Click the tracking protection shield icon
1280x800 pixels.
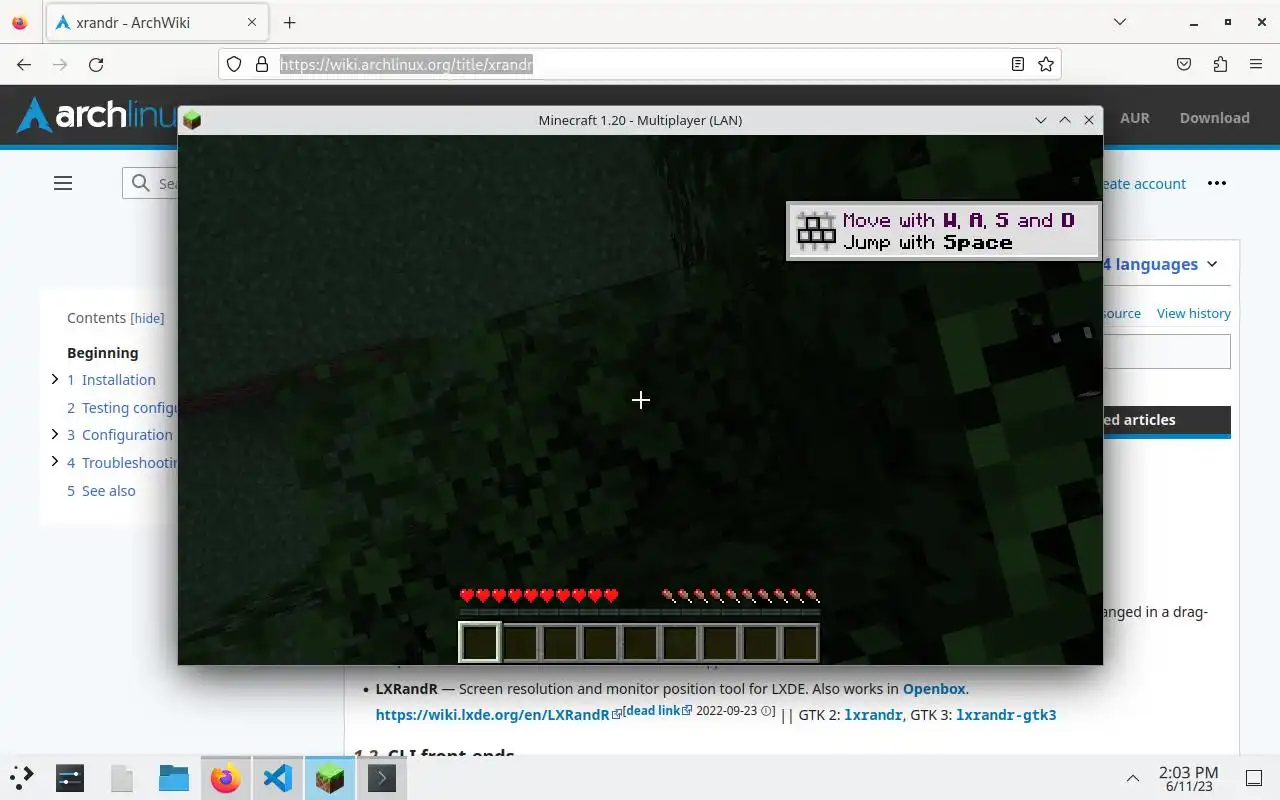coord(234,64)
